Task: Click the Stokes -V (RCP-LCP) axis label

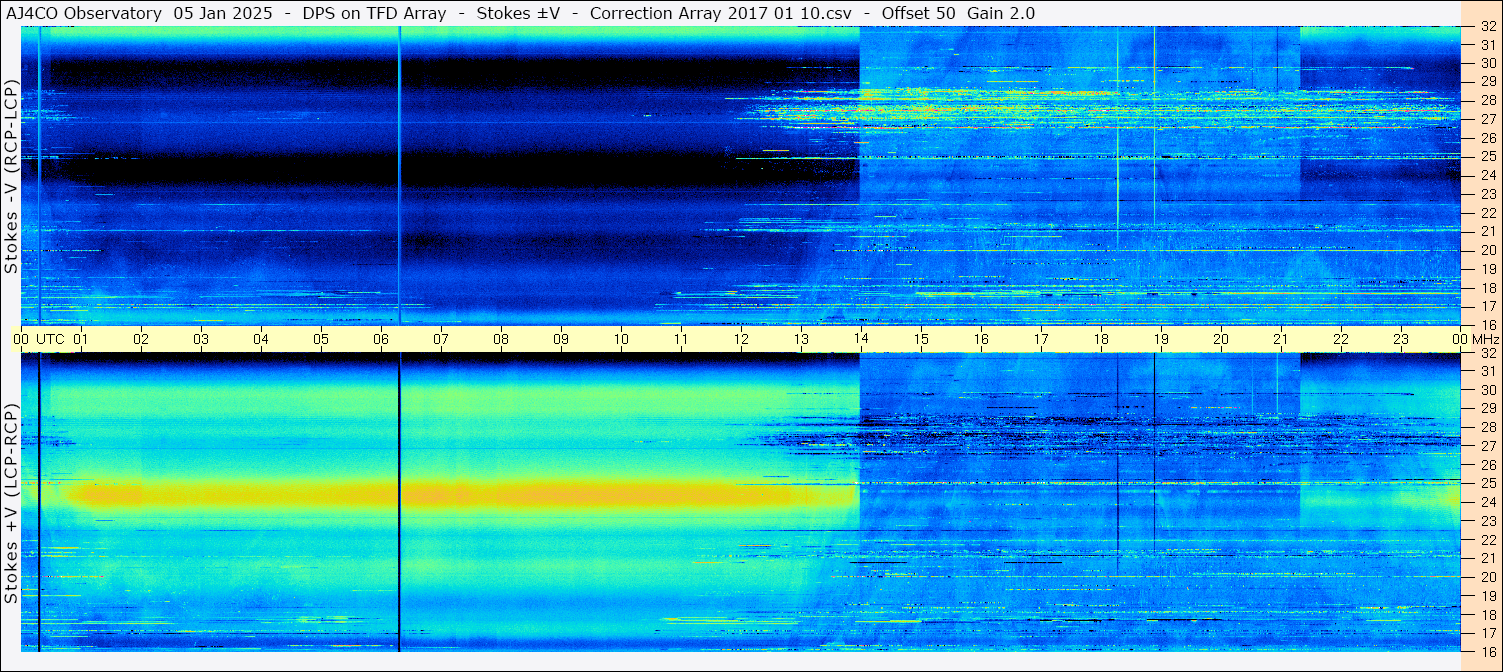Action: click(12, 176)
